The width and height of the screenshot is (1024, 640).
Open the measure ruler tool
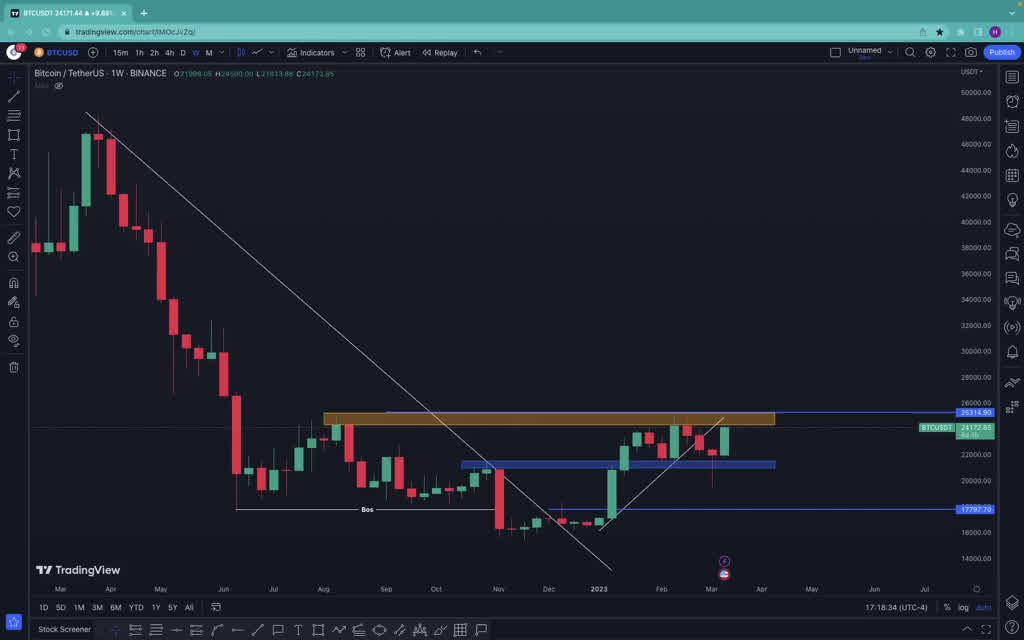pyautogui.click(x=14, y=238)
